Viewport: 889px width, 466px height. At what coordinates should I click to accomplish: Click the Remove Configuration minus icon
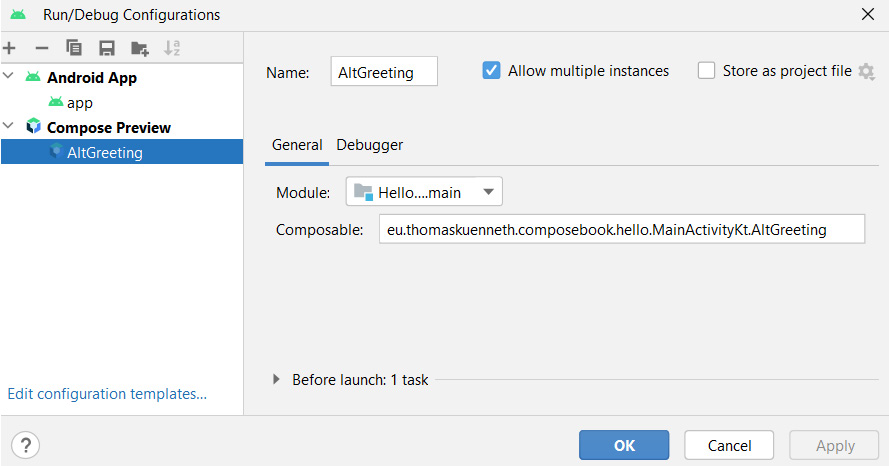coord(41,48)
